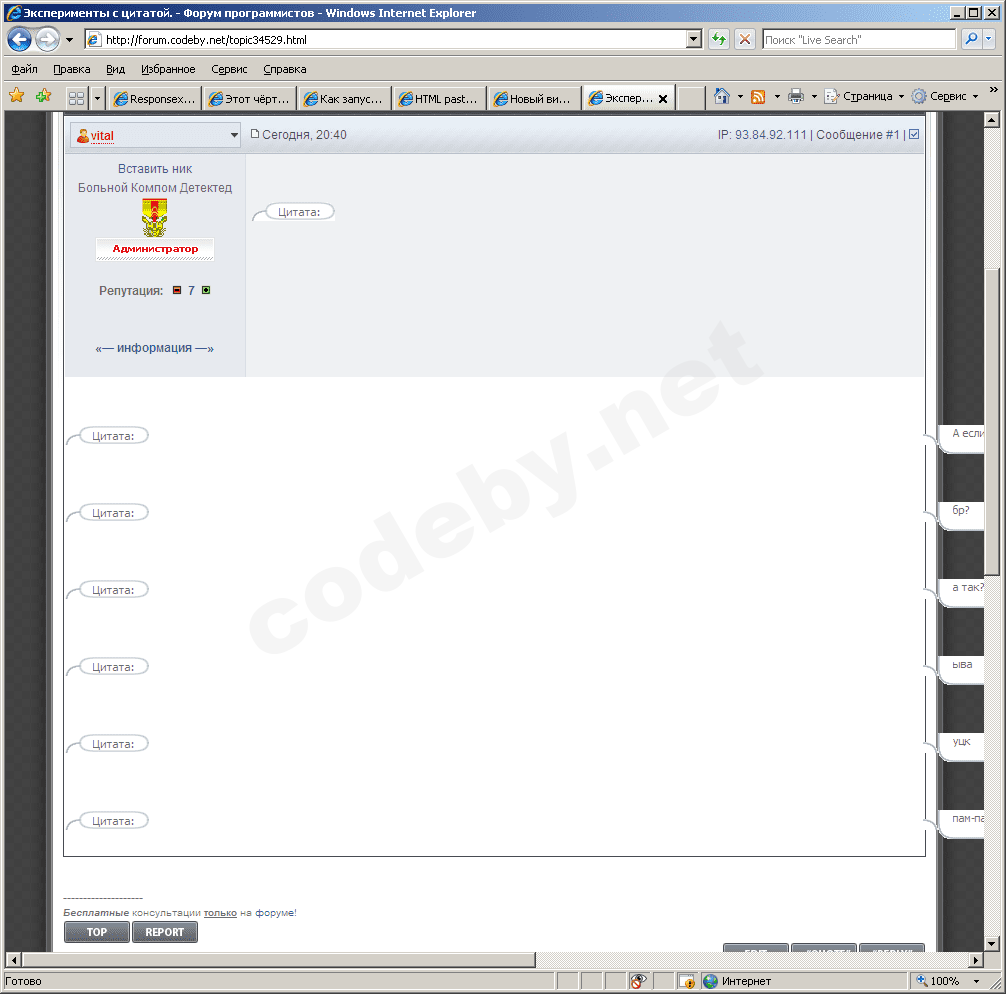Expand the RSS feeds dropdown arrow

click(x=777, y=96)
